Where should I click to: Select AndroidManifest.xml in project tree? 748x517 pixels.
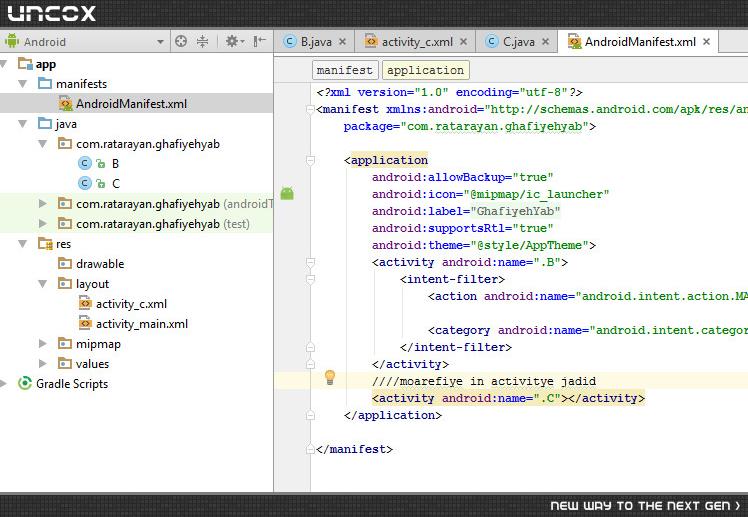[x=131, y=103]
